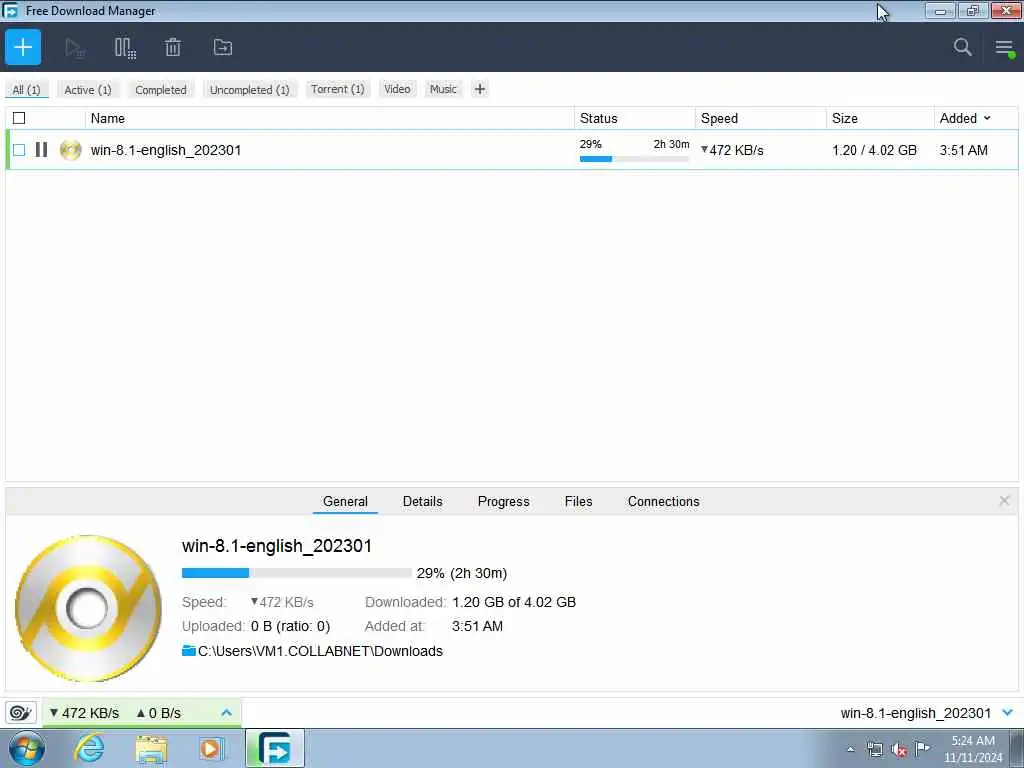
Task: Click the win-8.1-english_202301 name in status bar
Action: coord(916,712)
